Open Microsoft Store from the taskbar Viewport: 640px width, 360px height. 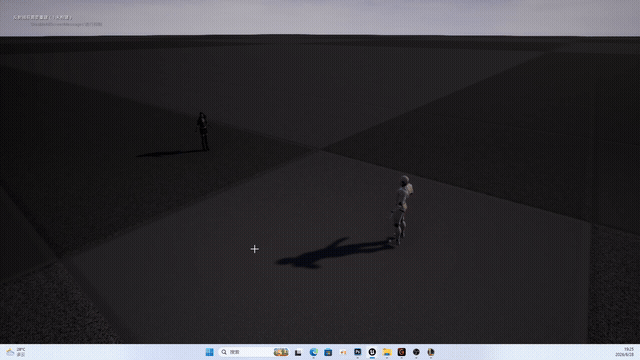[328, 352]
